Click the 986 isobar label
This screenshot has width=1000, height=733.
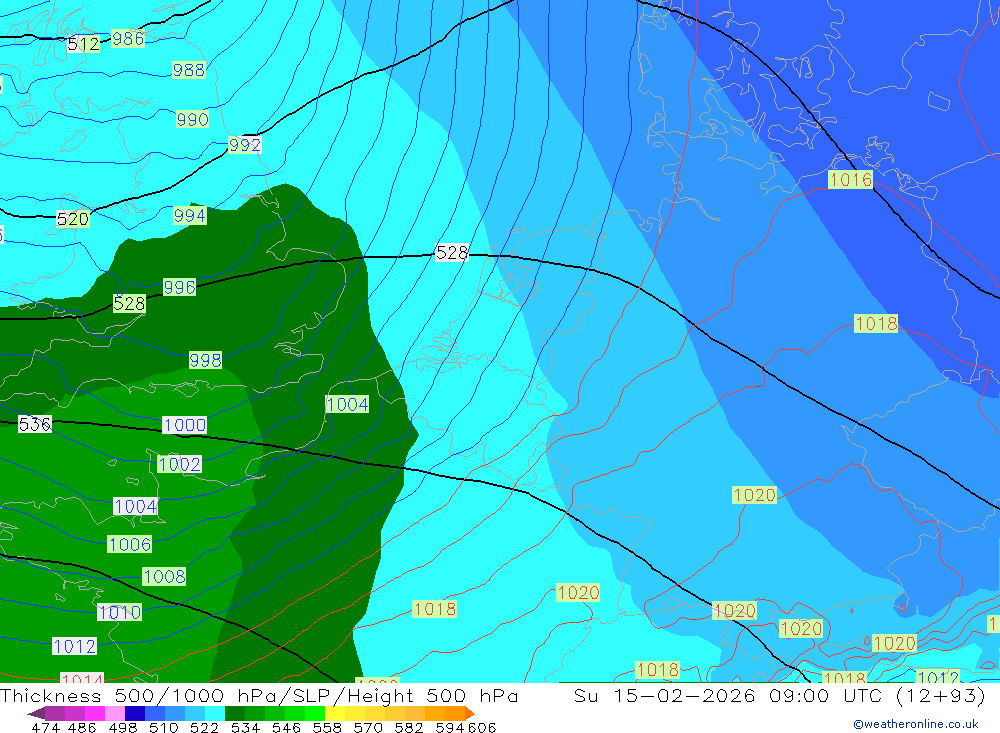[128, 39]
